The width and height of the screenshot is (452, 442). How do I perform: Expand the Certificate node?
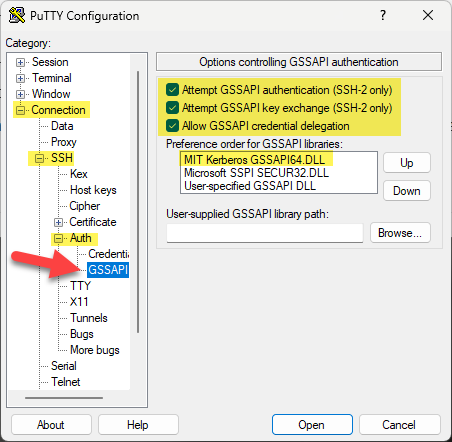pyautogui.click(x=58, y=222)
